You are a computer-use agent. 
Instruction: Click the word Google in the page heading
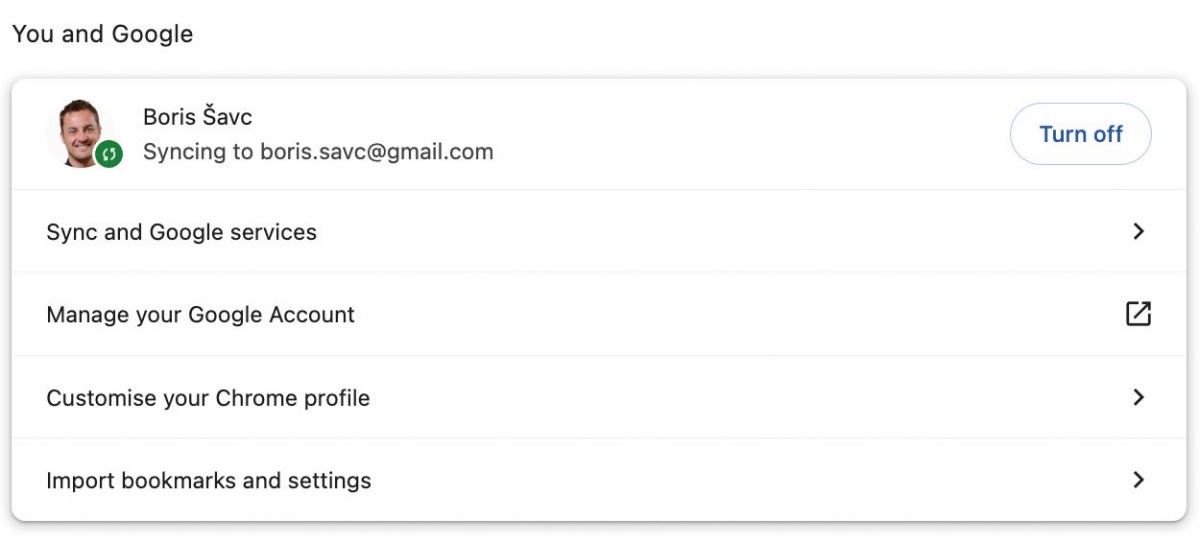152,34
